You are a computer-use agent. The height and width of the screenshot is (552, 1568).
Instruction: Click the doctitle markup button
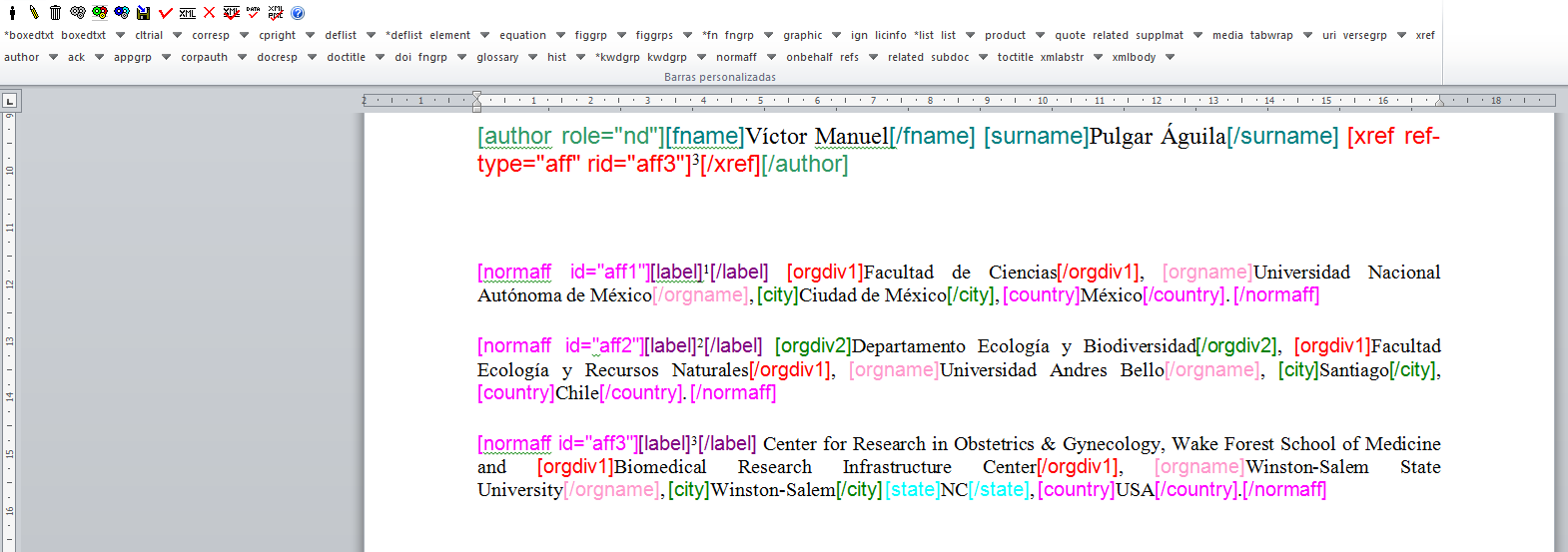pyautogui.click(x=346, y=57)
